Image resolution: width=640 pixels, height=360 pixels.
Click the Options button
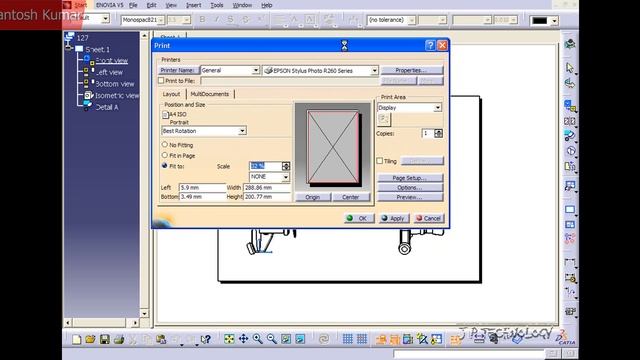(x=410, y=188)
